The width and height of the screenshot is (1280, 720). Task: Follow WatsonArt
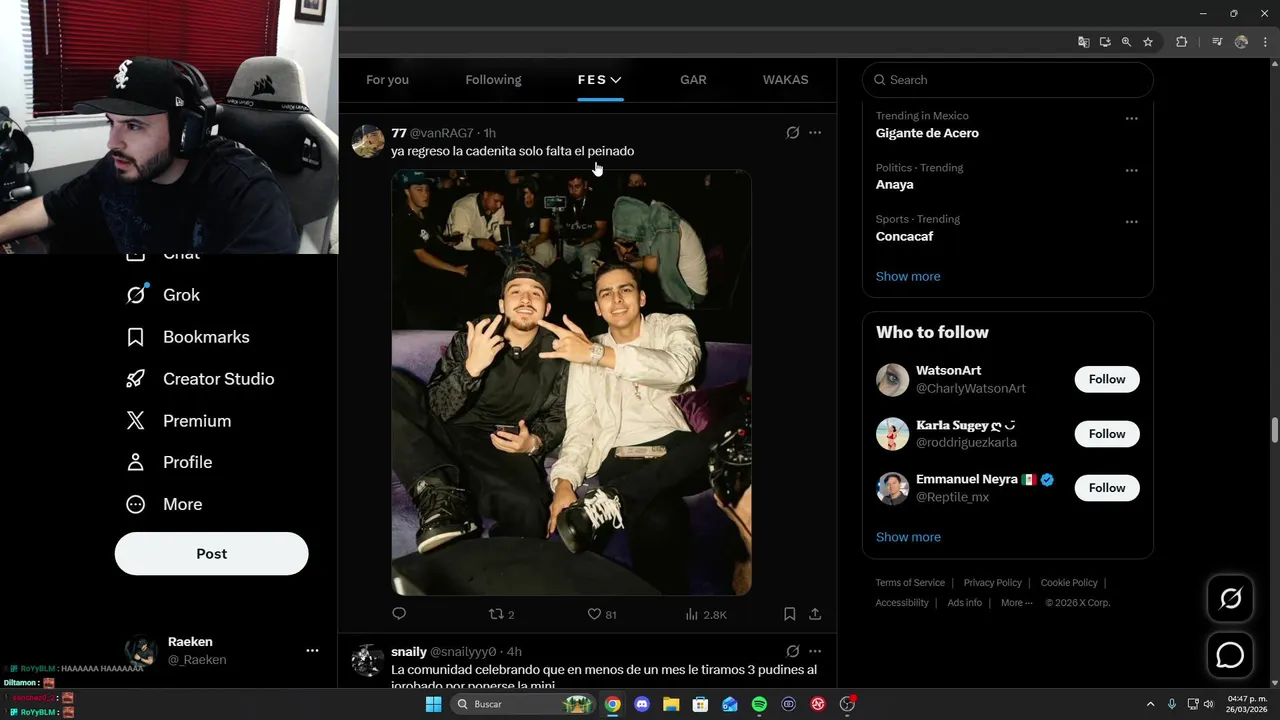[1107, 379]
